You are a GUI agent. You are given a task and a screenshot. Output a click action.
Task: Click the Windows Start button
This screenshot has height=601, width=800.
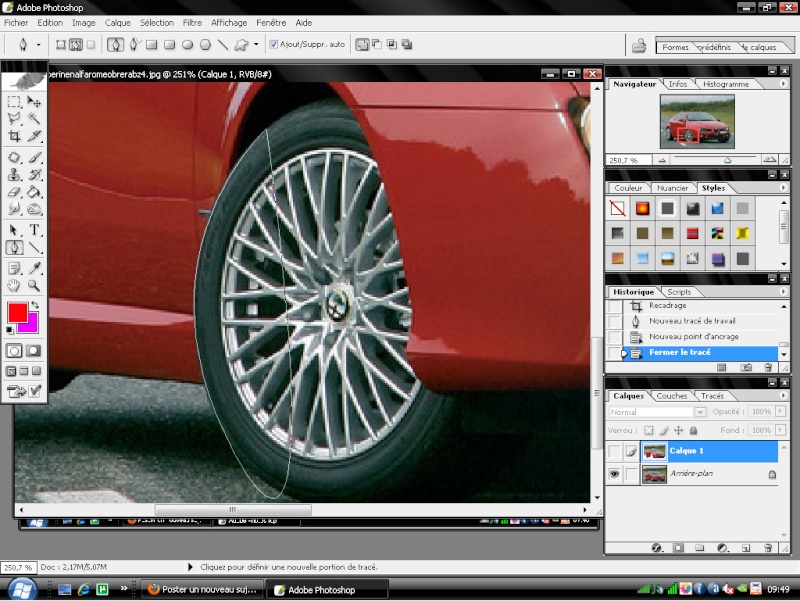click(x=21, y=590)
